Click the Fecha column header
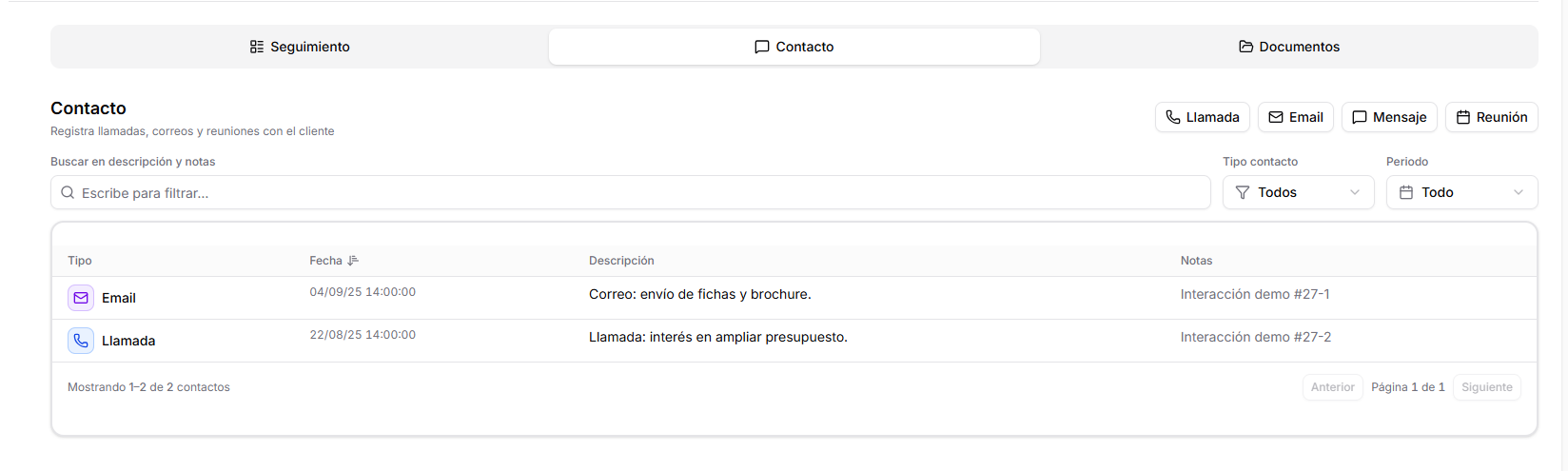Viewport: 1568px width, 471px height. [325, 261]
